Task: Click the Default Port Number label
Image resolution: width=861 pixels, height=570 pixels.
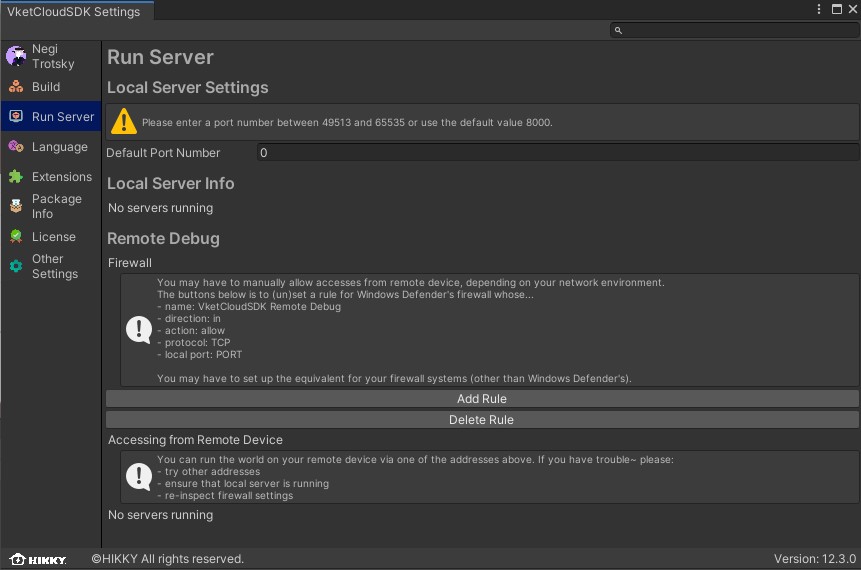Action: pos(163,153)
